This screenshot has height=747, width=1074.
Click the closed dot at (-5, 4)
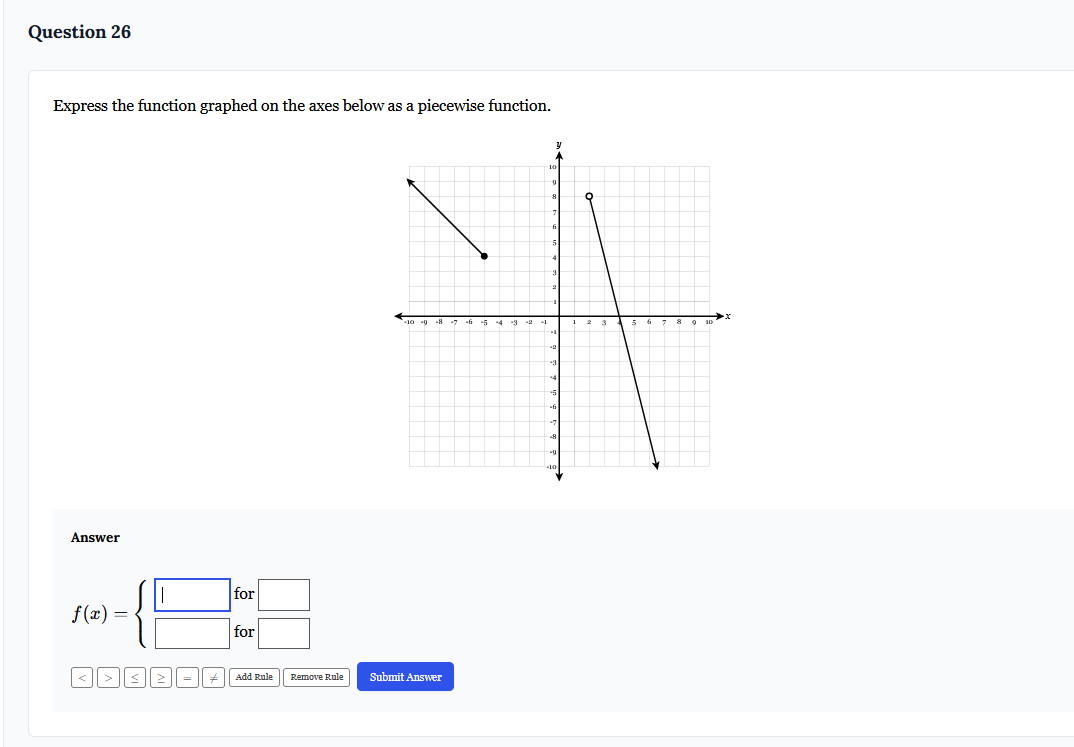click(x=485, y=257)
